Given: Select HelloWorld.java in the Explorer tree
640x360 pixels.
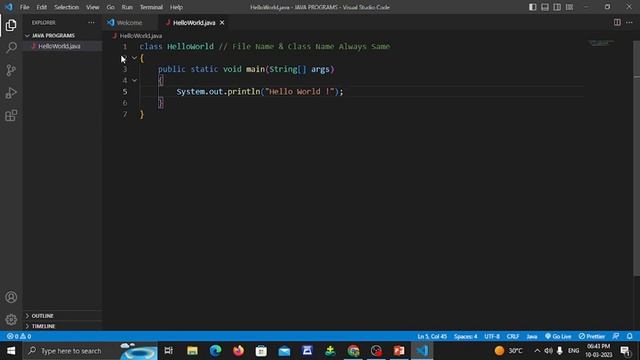Looking at the screenshot, I should click(x=62, y=46).
